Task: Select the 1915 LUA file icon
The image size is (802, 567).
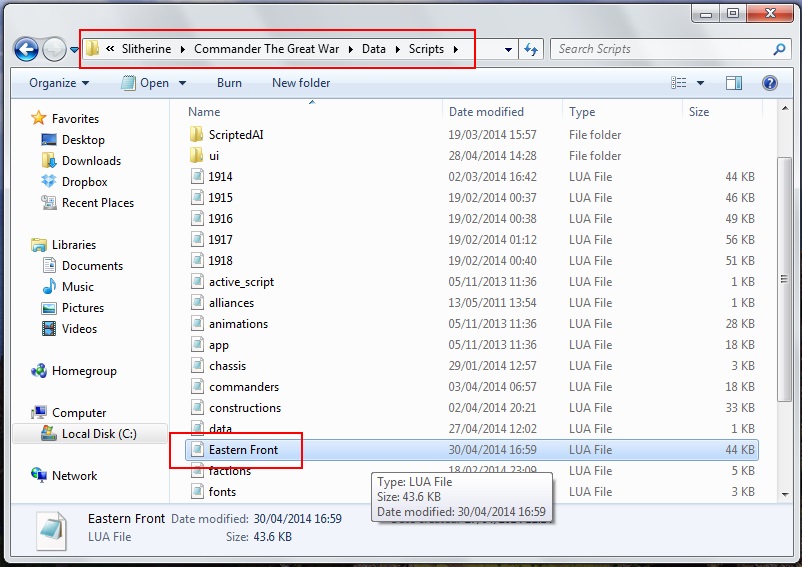Action: click(x=197, y=197)
